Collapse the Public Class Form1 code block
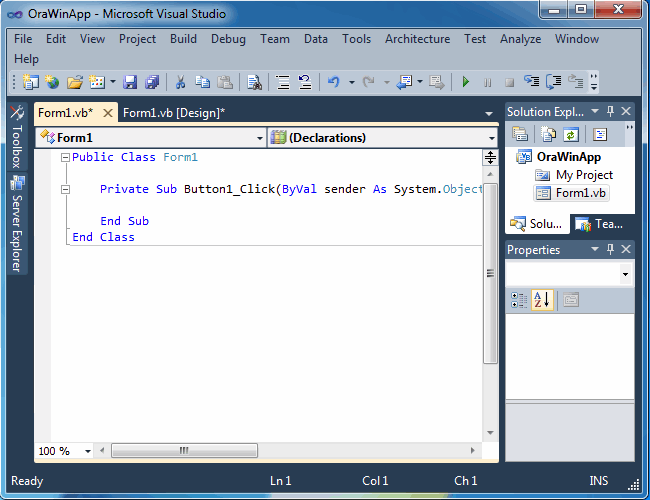650x500 pixels. [x=64, y=158]
